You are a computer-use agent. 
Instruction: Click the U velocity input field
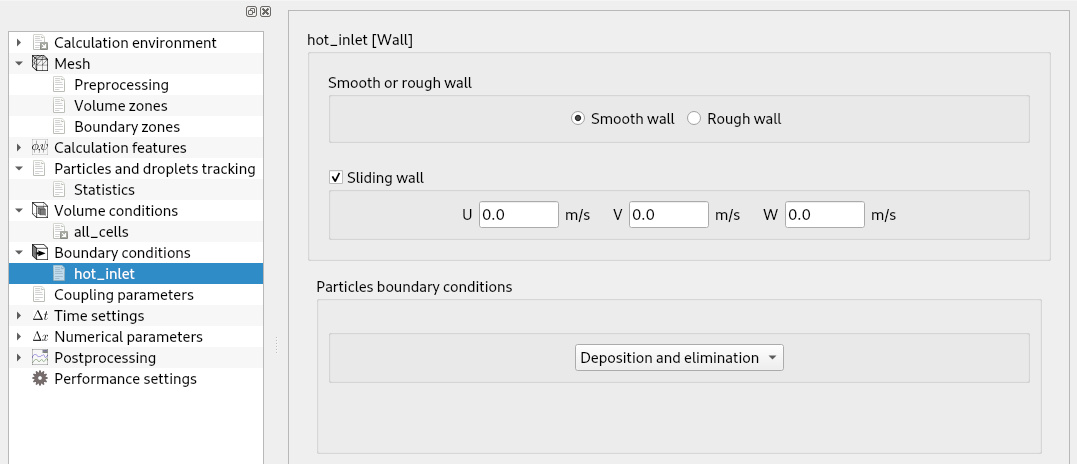click(x=518, y=215)
